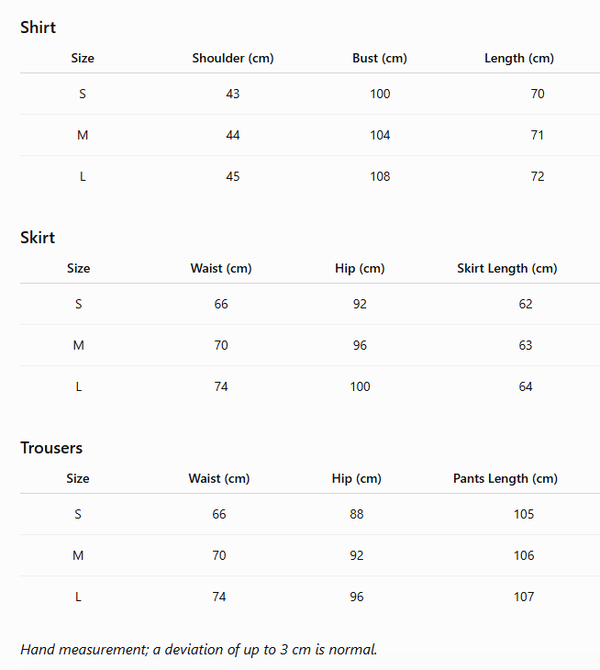Click the Shirt section heading
The width and height of the screenshot is (600, 670).
click(38, 27)
